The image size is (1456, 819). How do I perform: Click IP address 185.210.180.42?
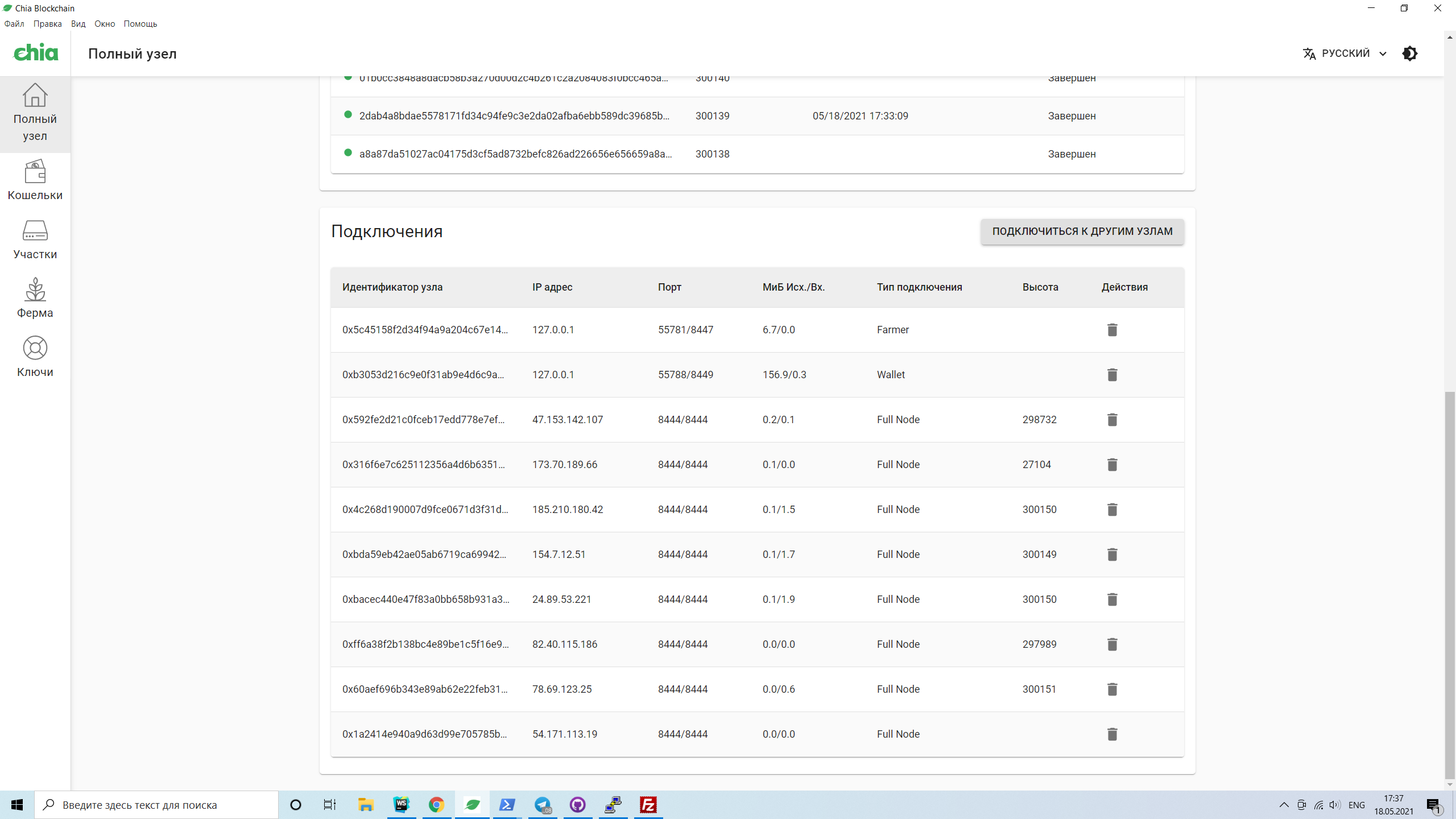click(x=568, y=510)
